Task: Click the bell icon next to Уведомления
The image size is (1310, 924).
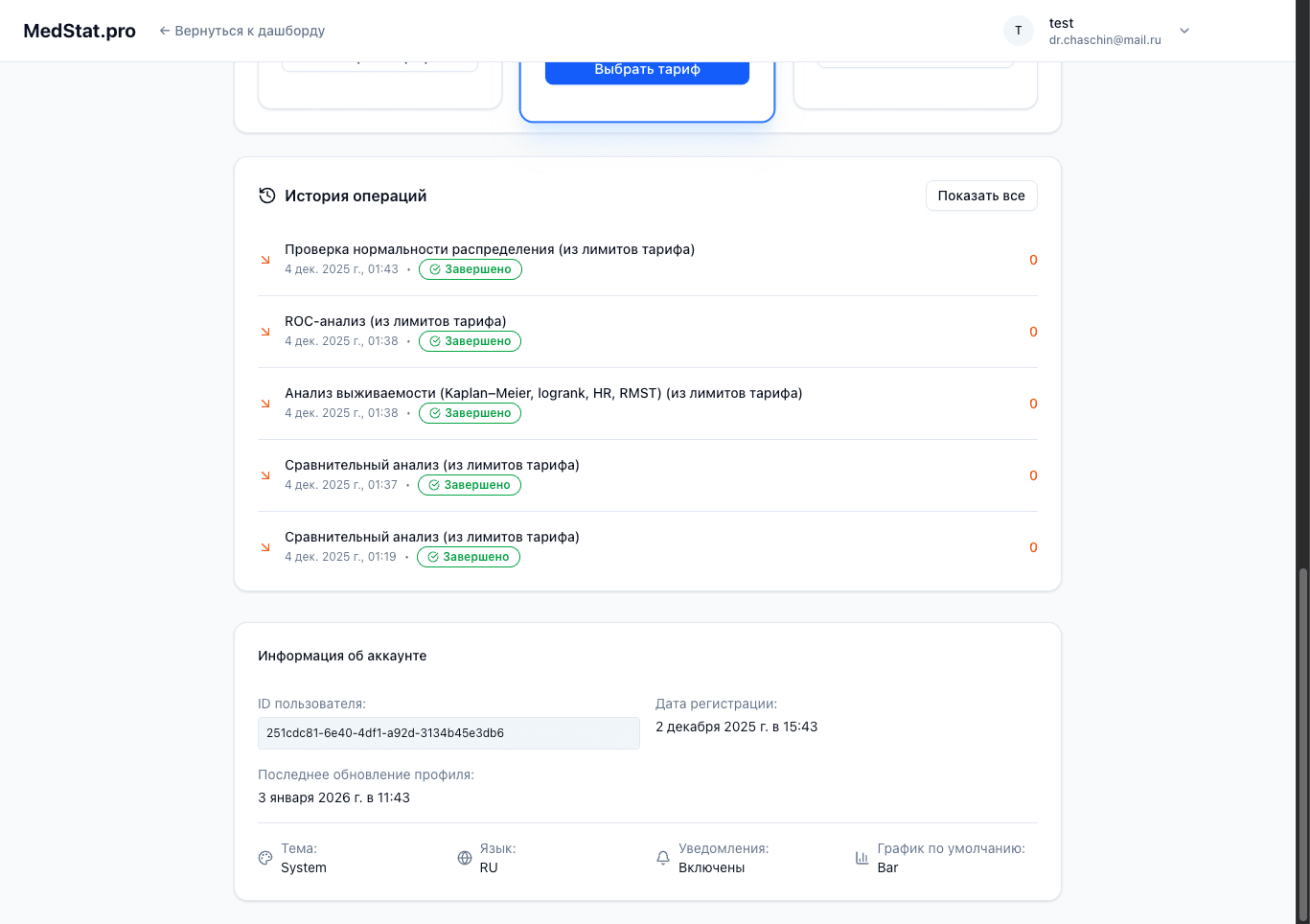Action: (663, 858)
